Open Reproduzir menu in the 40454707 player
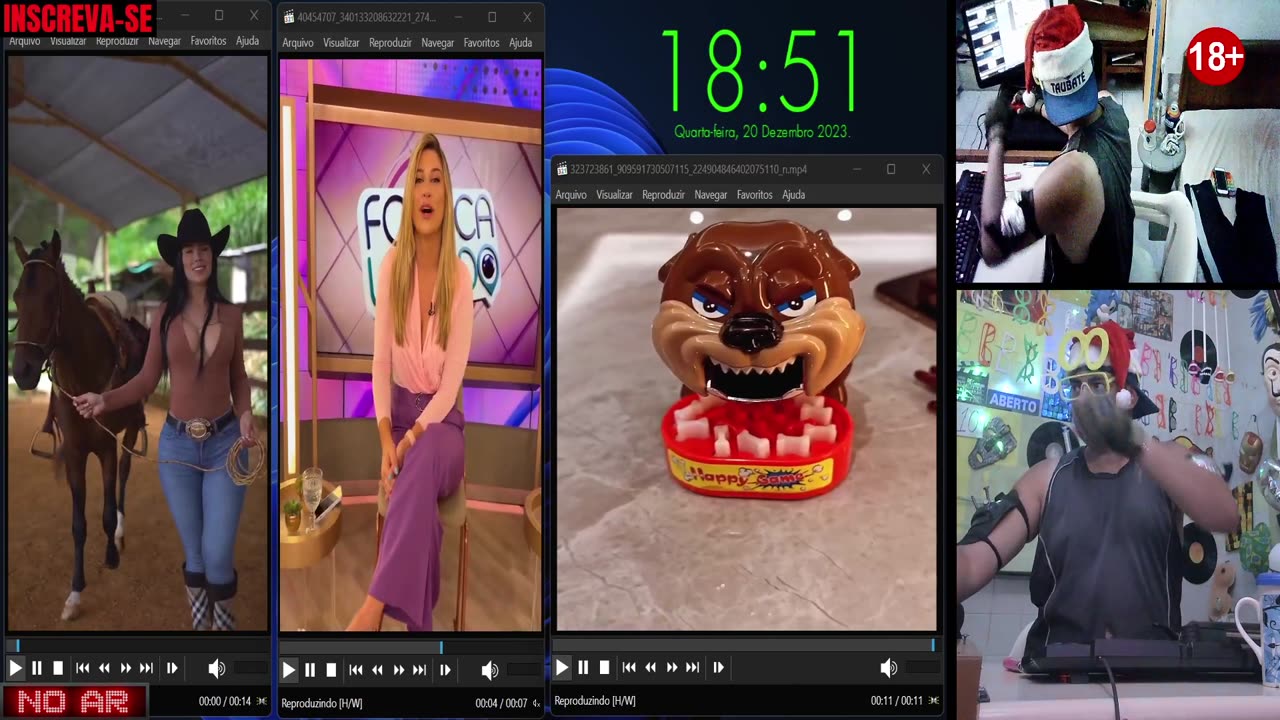Screen dimensions: 1280x720 point(390,43)
